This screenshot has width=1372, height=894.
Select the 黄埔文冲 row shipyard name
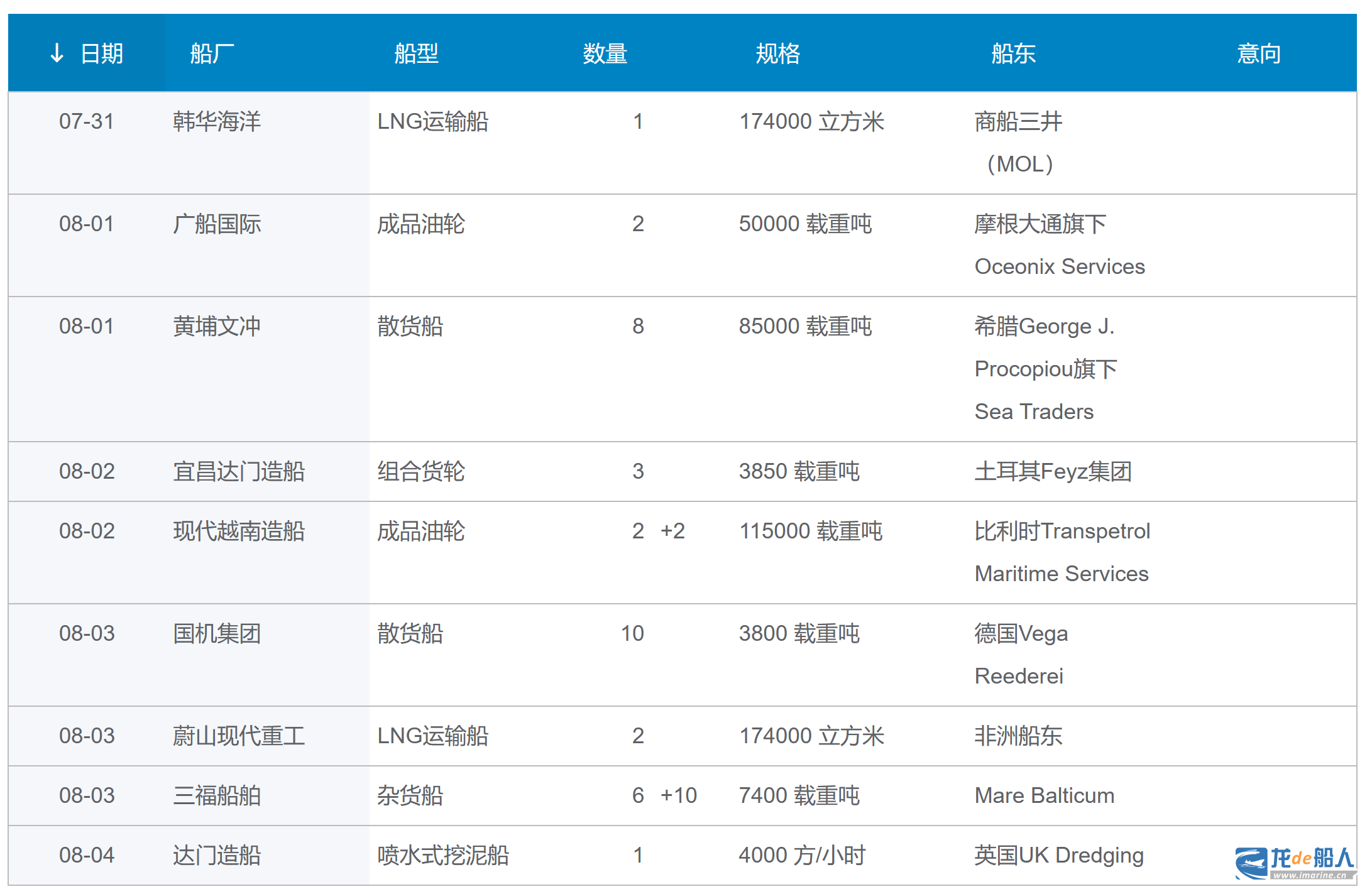pos(217,326)
